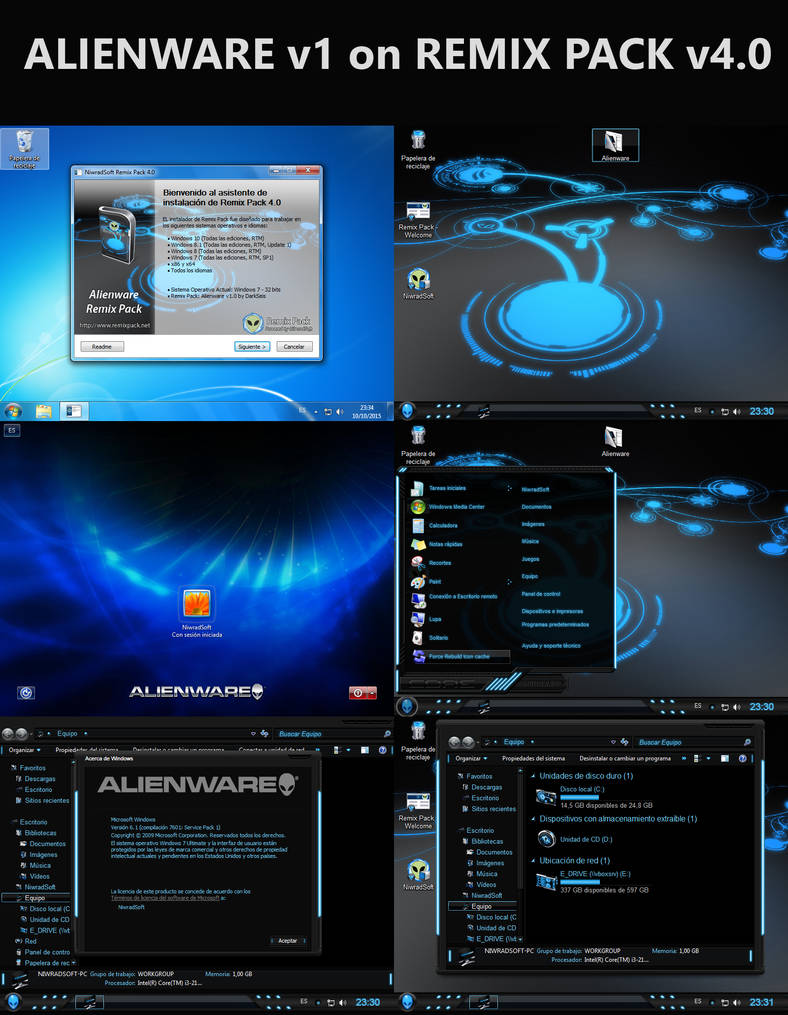This screenshot has width=788, height=1015.
Task: Click Cancelar in the Remix Pack installer
Action: [x=294, y=346]
